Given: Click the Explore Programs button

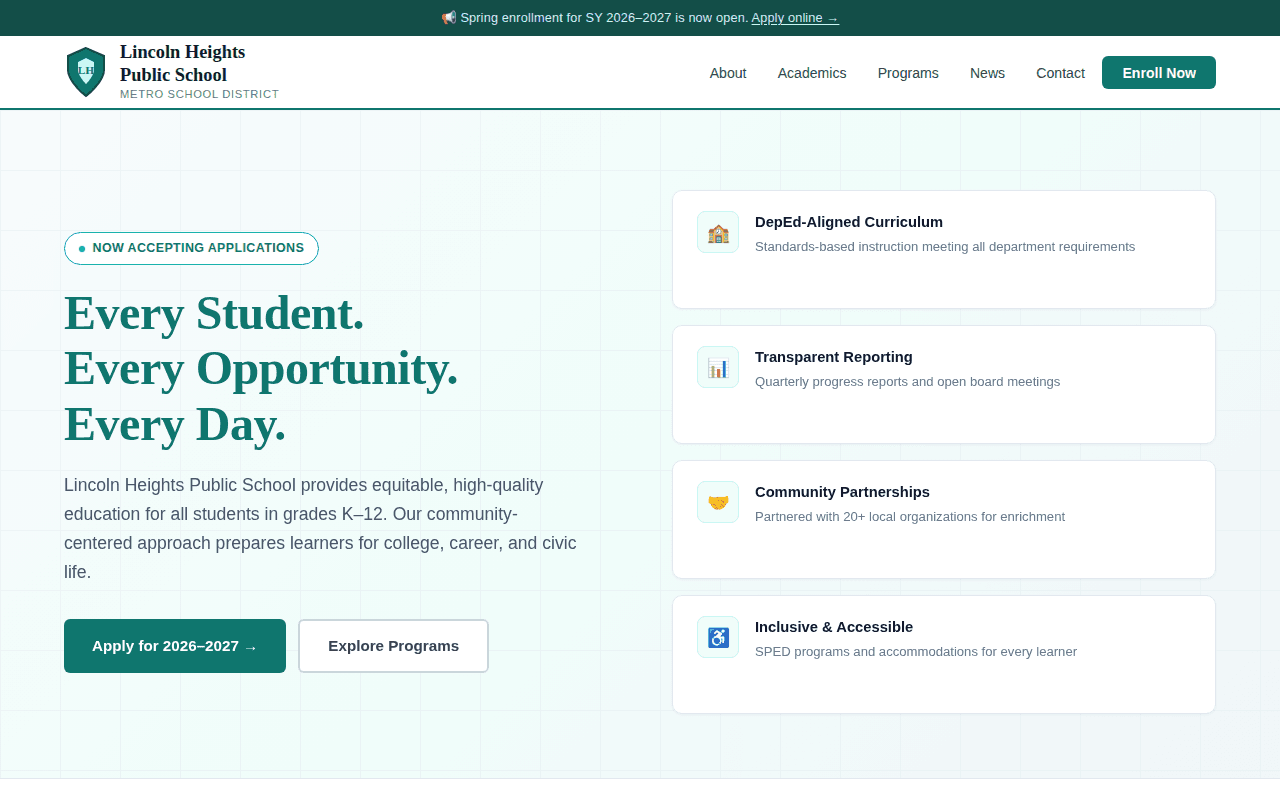Looking at the screenshot, I should (x=393, y=645).
